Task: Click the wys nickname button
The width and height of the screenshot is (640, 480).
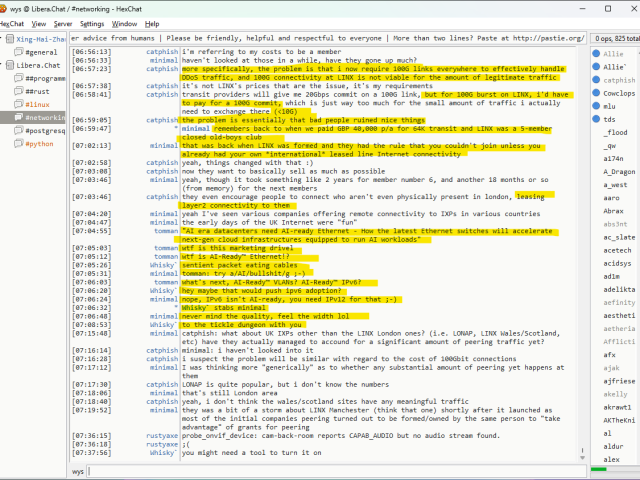Action: 78,470
